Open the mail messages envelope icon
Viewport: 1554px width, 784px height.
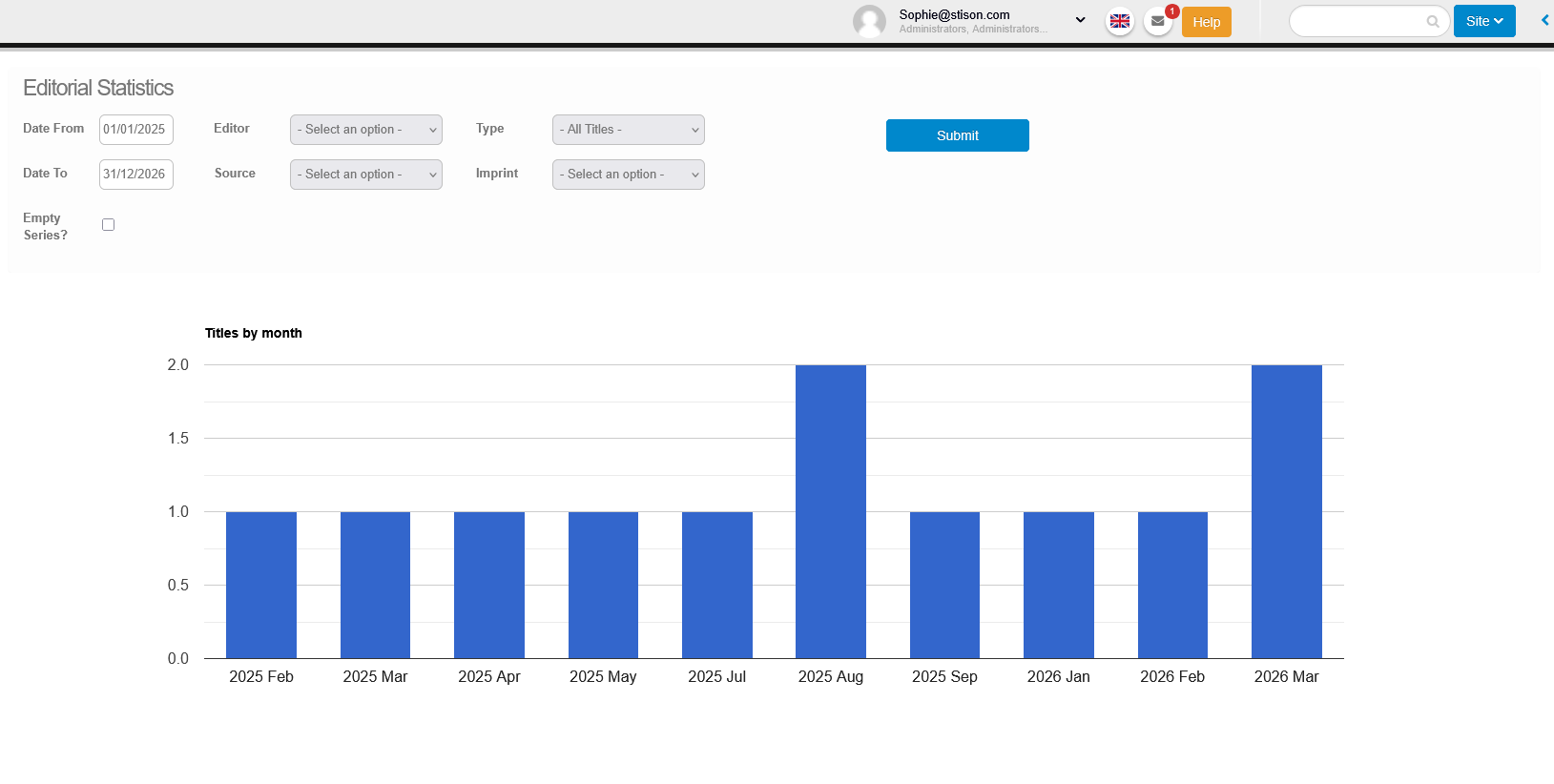1157,21
